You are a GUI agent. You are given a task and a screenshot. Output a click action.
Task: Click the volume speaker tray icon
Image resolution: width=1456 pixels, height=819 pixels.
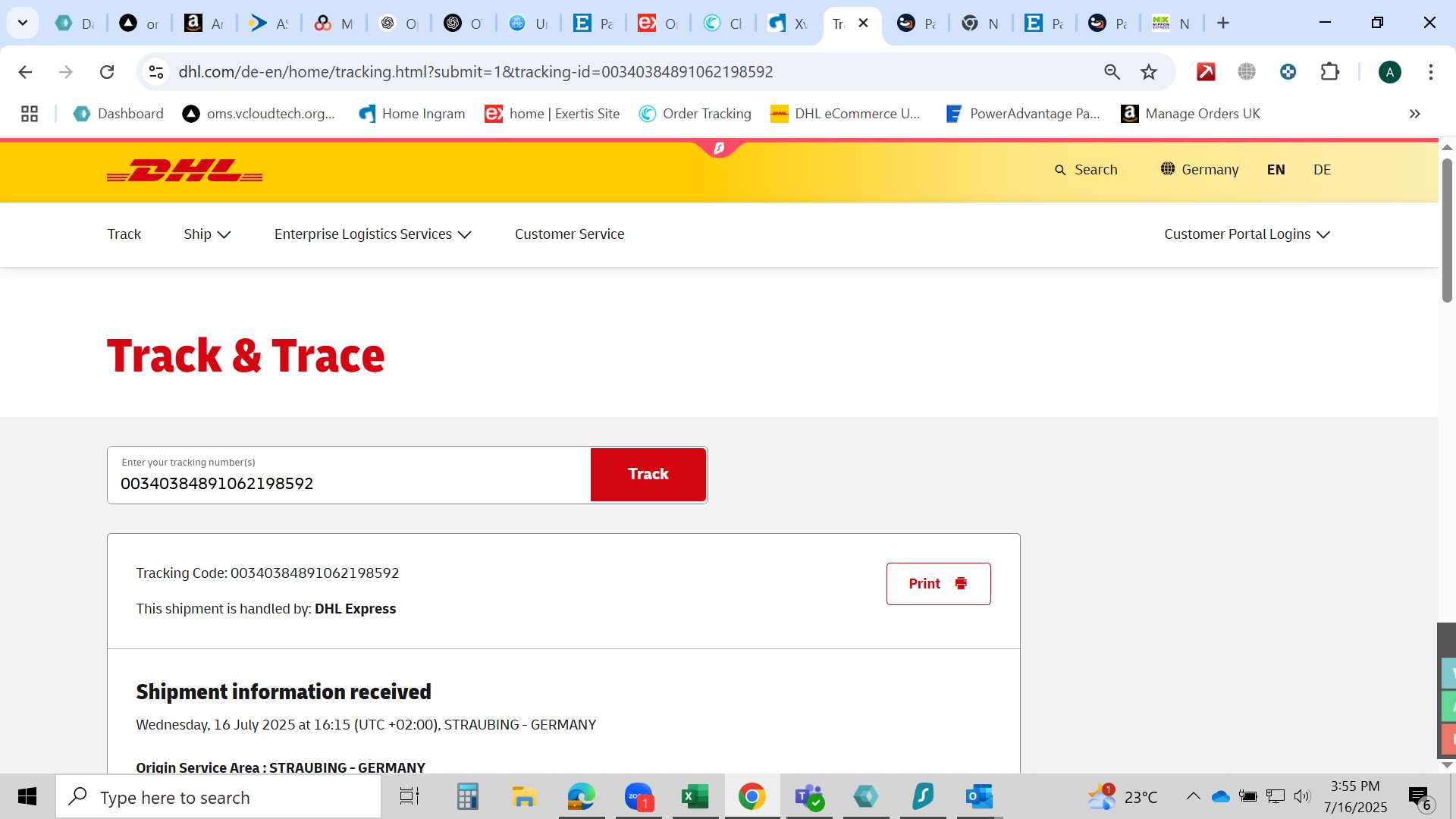(1302, 796)
